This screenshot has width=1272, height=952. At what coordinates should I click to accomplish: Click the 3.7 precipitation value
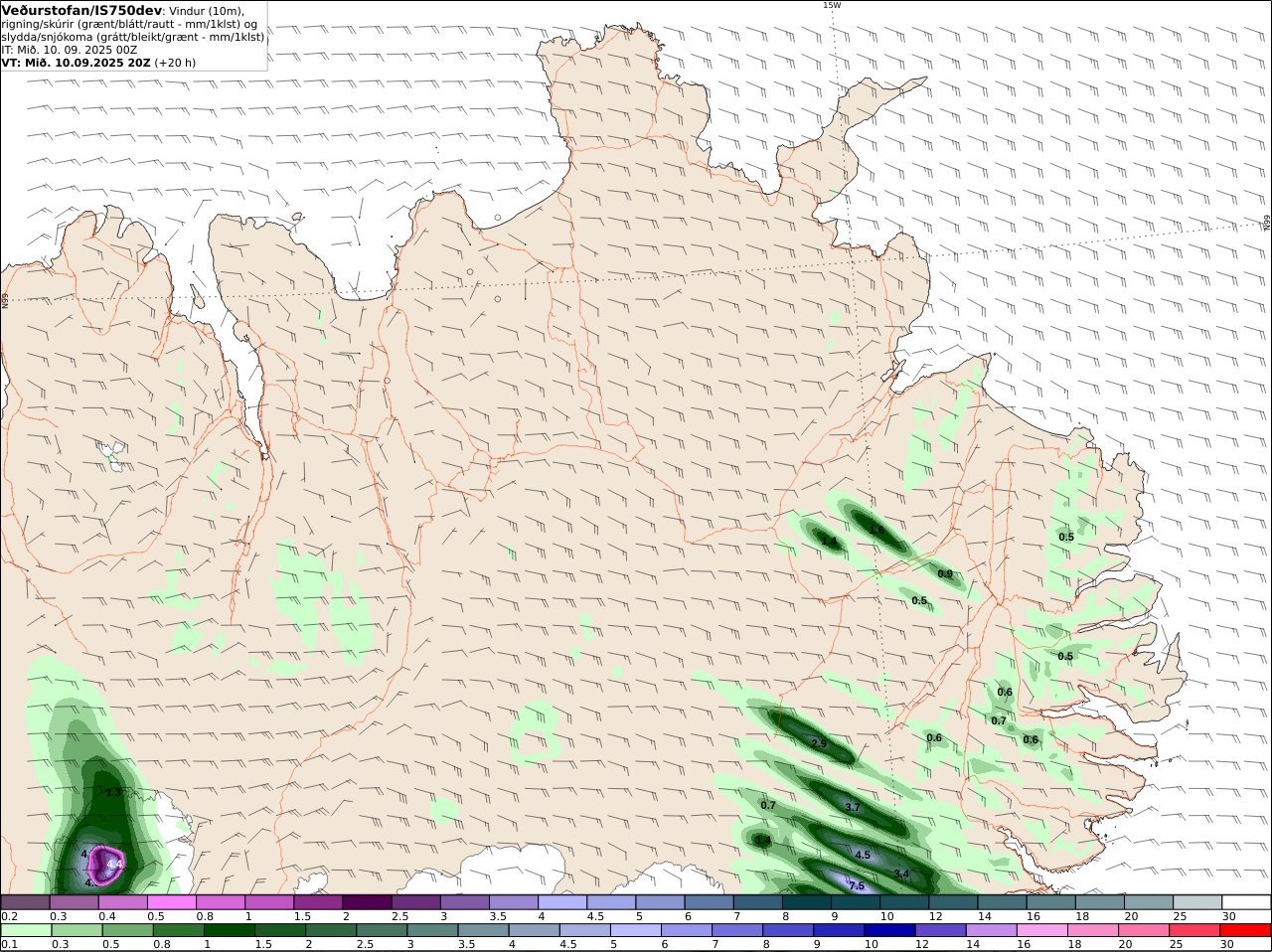853,808
